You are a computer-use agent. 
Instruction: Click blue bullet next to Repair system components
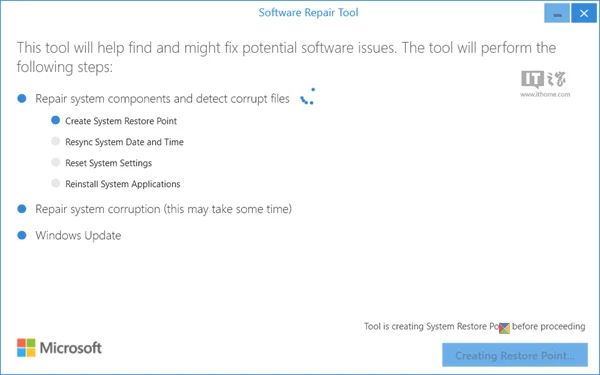click(x=22, y=98)
